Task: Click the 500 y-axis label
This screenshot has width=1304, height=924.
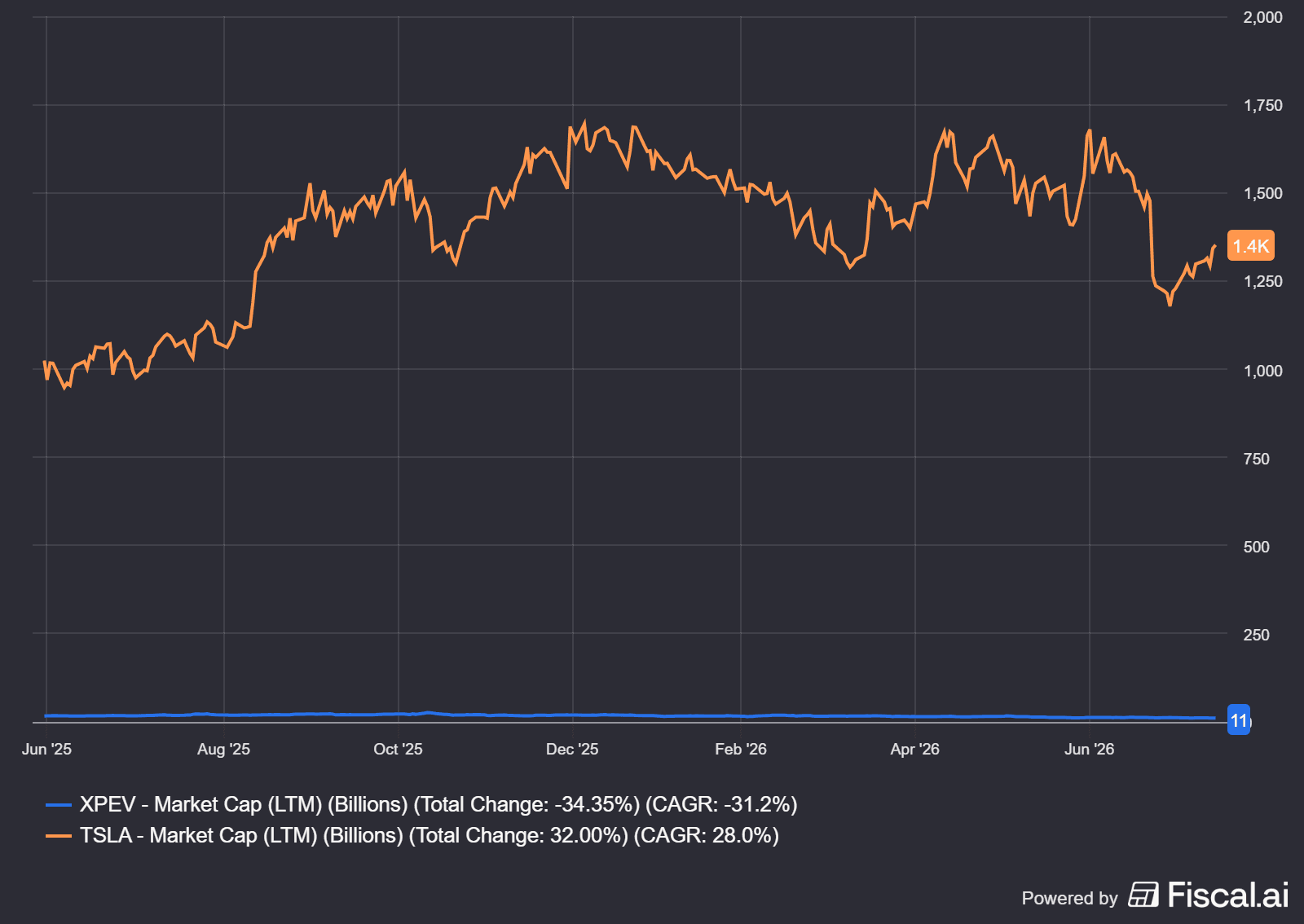Action: coord(1256,547)
